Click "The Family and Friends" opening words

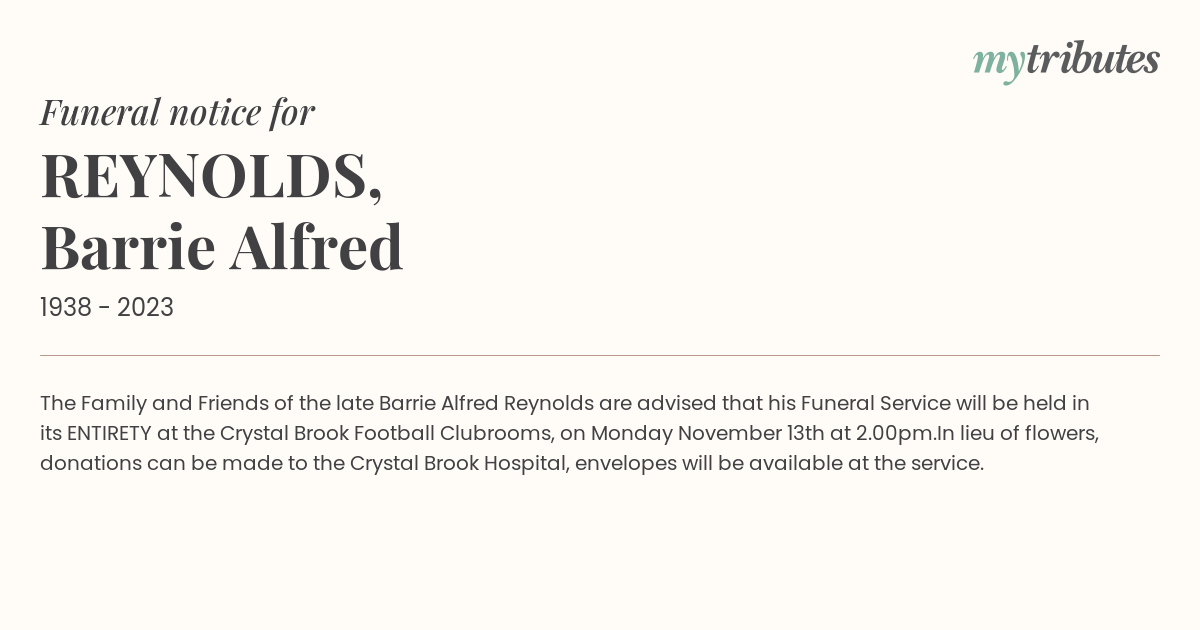[148, 404]
